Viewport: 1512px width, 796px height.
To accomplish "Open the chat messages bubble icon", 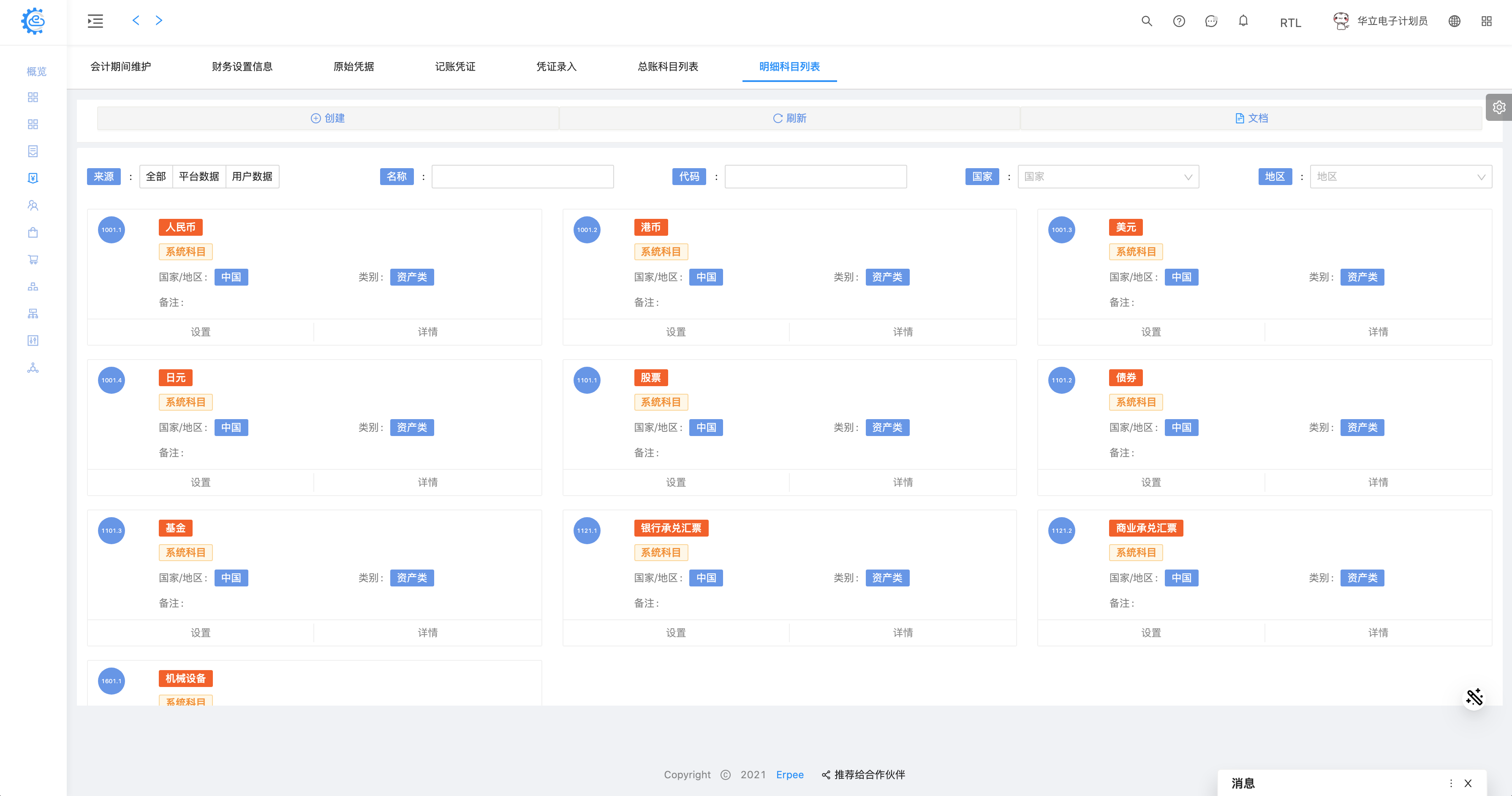I will pos(1211,21).
